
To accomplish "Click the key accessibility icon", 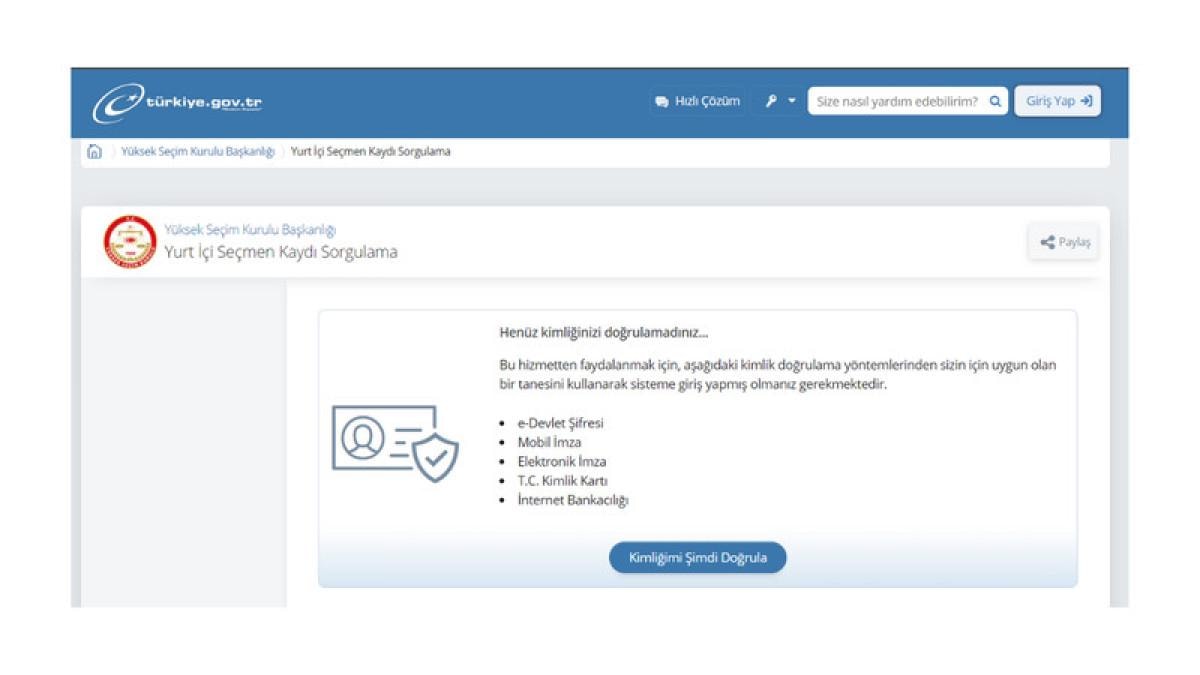I will [771, 101].
